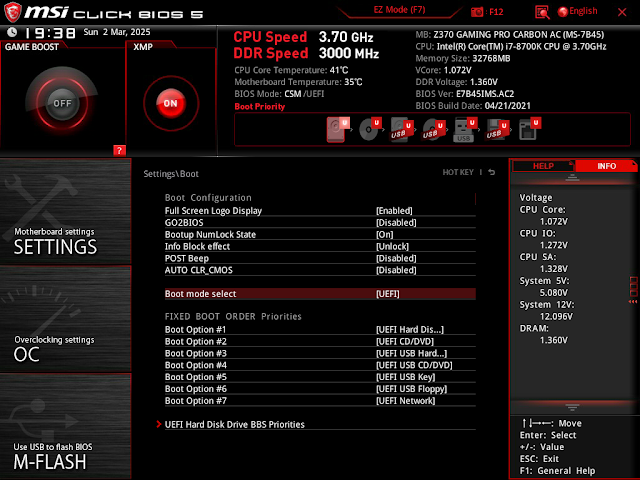The width and height of the screenshot is (640, 480).
Task: Change Boot Option #4 [UEFI USB CD/DVD] value
Action: coord(414,365)
